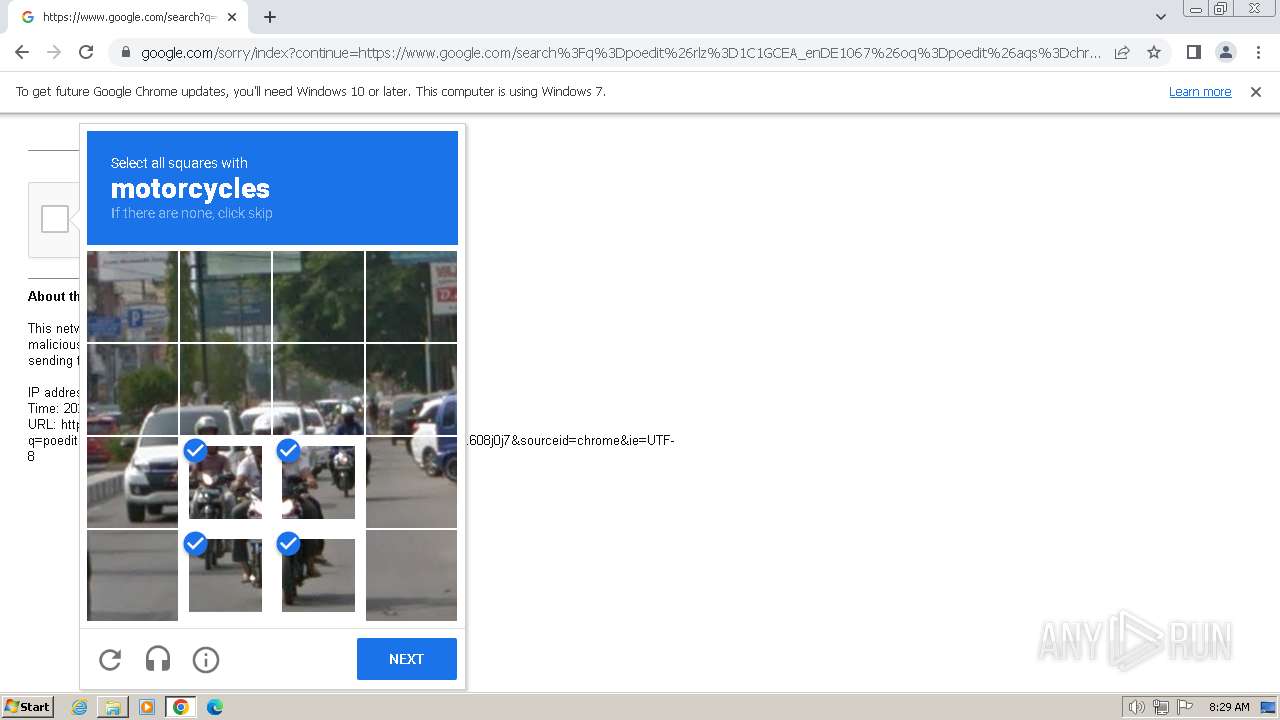Open the captcha help info icon
Screen dimensions: 1280x720
[206, 660]
